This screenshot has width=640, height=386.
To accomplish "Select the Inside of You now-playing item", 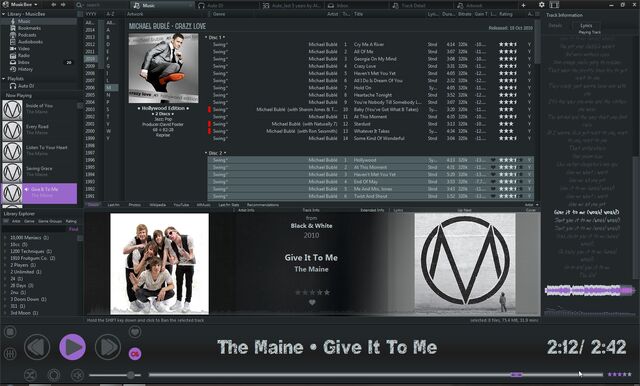I will click(39, 110).
